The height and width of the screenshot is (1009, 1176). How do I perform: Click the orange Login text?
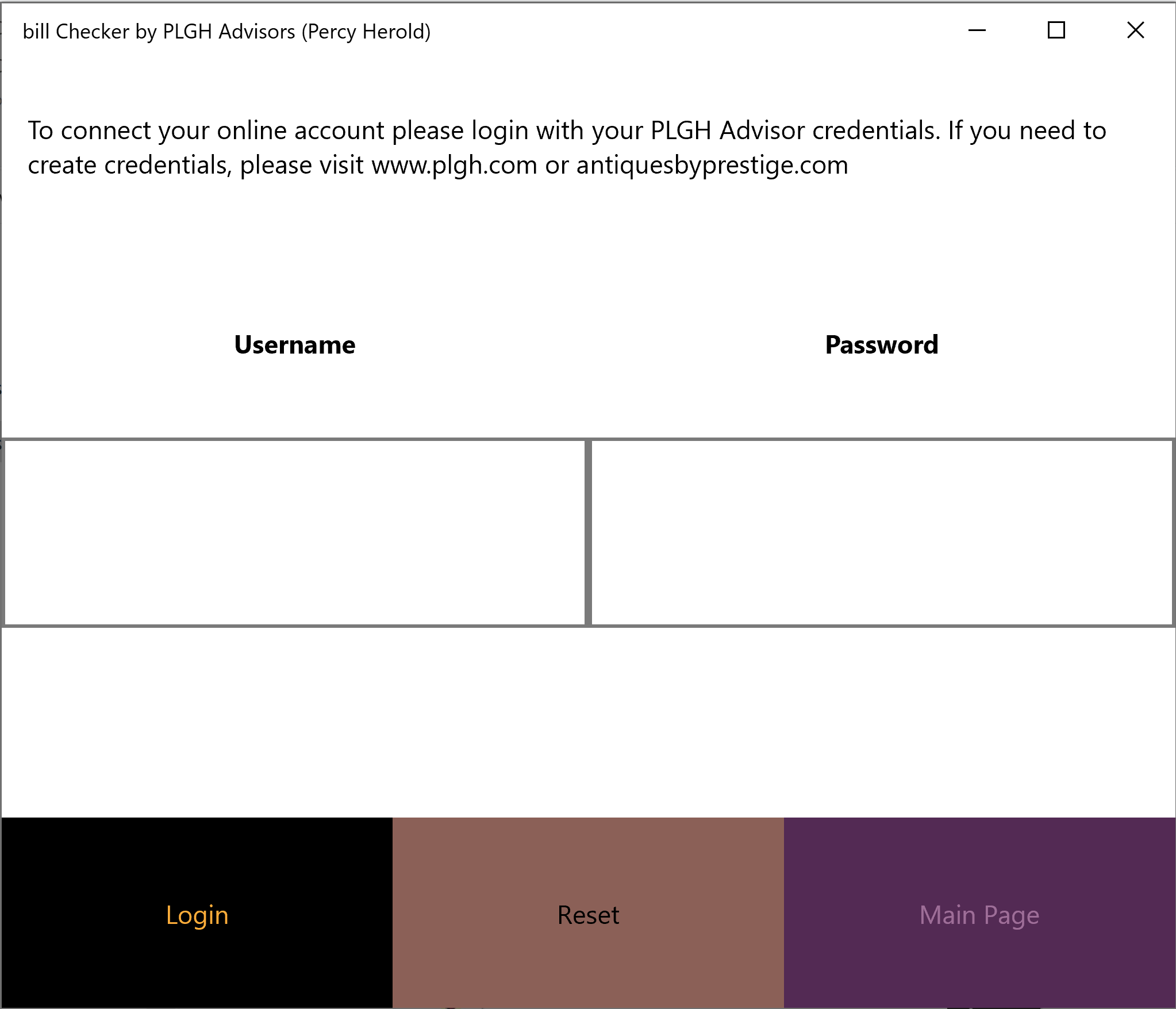197,915
